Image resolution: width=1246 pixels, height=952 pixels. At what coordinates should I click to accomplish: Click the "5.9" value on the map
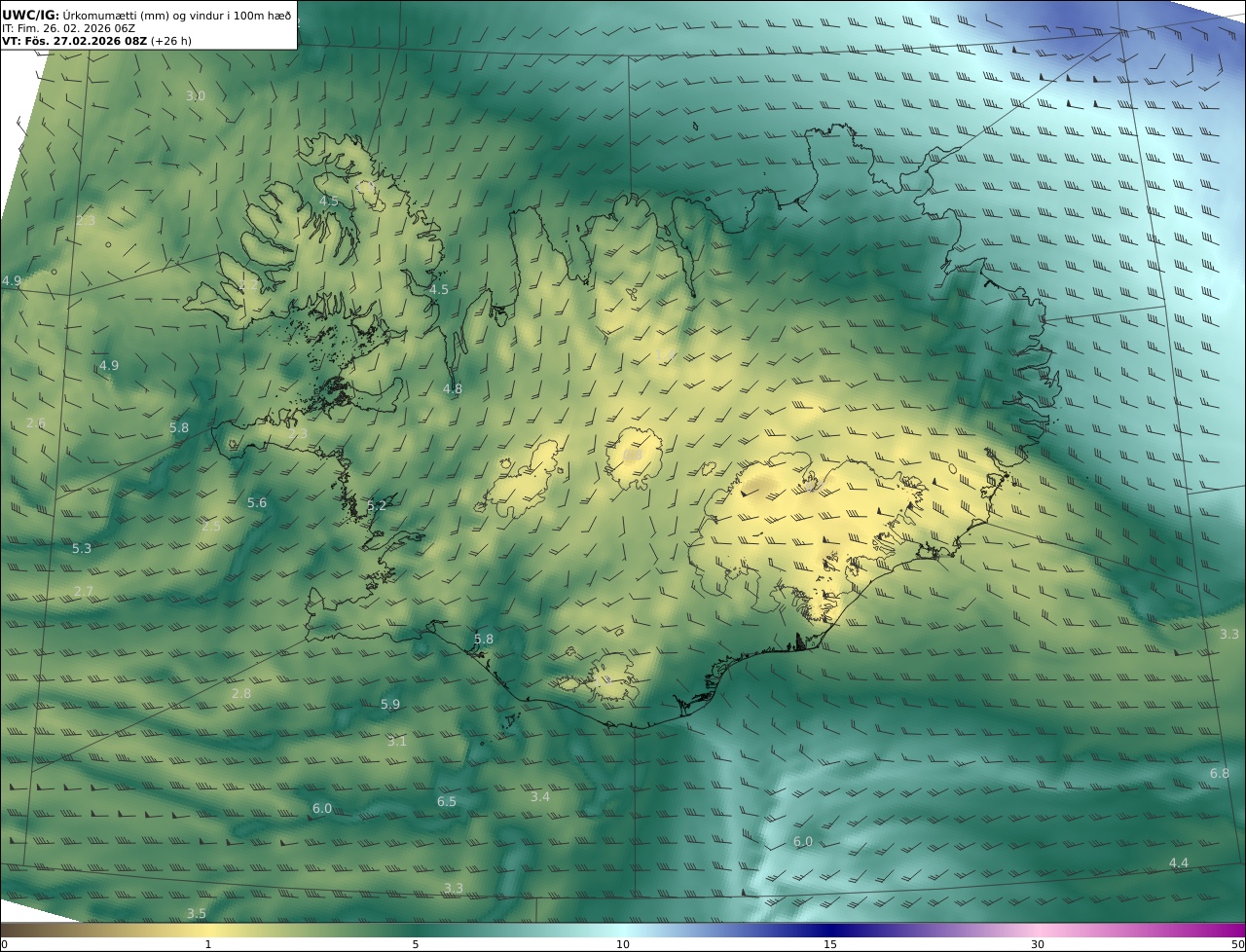[390, 704]
